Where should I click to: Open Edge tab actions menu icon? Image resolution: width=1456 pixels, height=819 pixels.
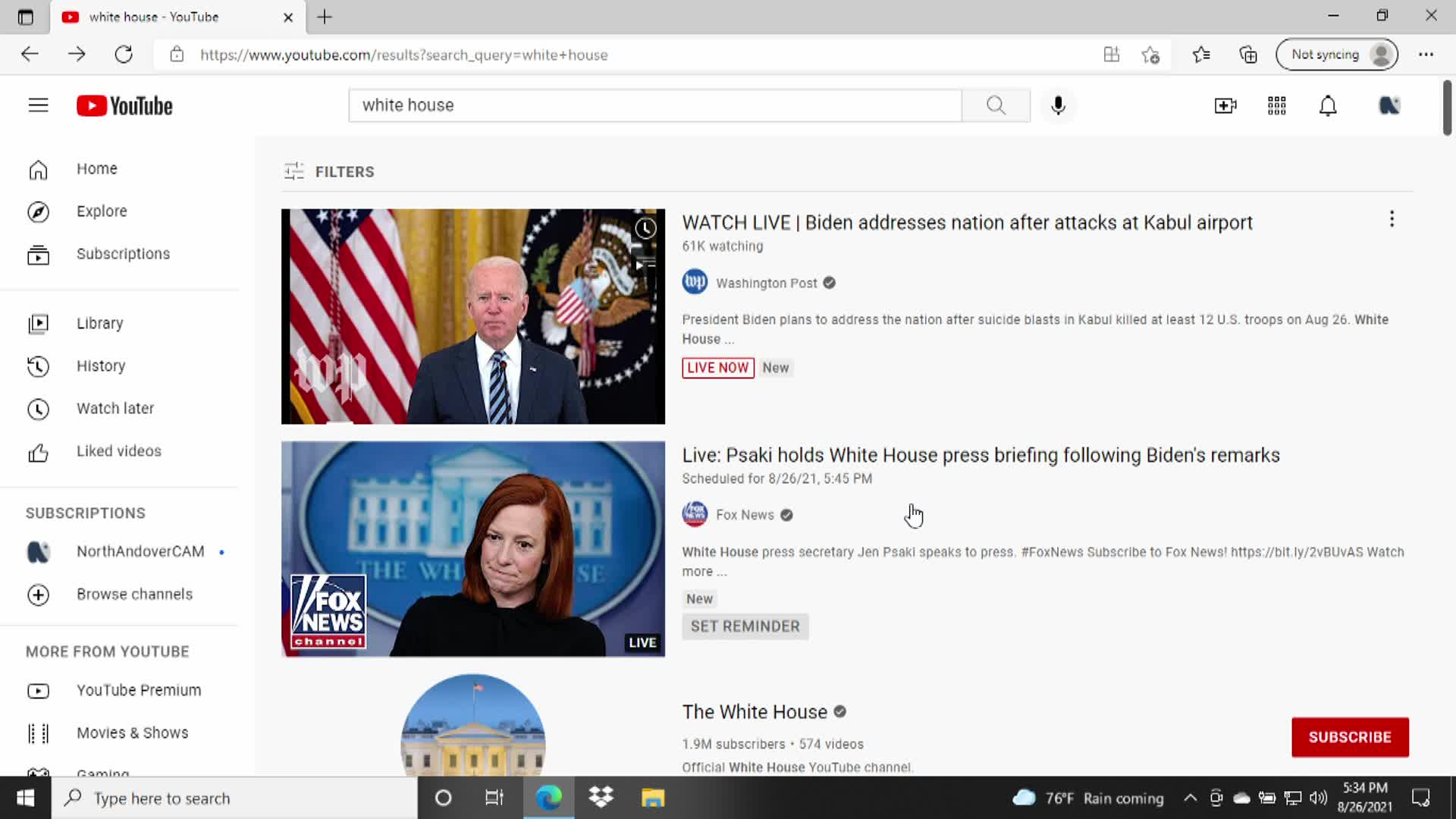(x=25, y=17)
